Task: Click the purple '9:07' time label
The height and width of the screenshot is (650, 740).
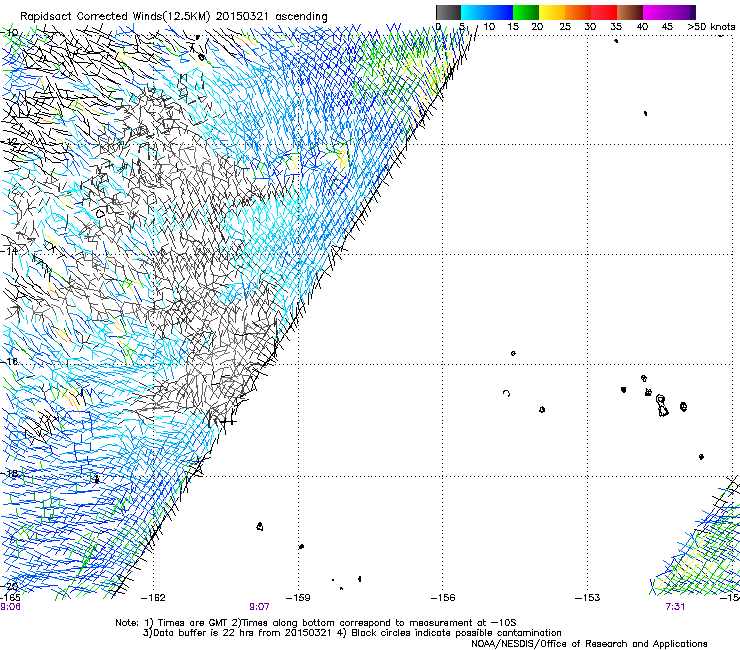Action: tap(259, 607)
